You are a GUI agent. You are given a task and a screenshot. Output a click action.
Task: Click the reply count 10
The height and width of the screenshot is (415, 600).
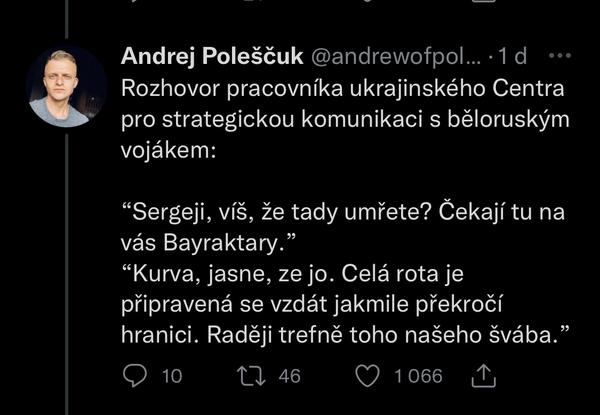tap(171, 376)
